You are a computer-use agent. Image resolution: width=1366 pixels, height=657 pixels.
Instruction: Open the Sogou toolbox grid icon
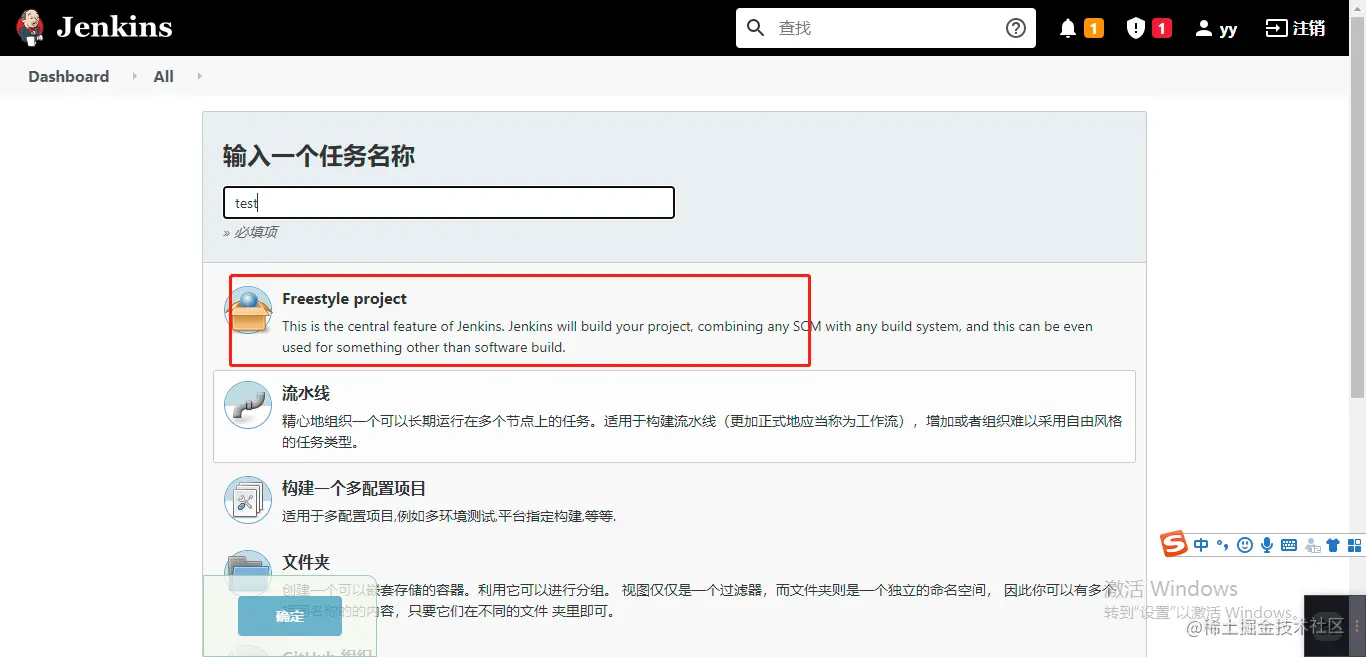click(x=1354, y=545)
